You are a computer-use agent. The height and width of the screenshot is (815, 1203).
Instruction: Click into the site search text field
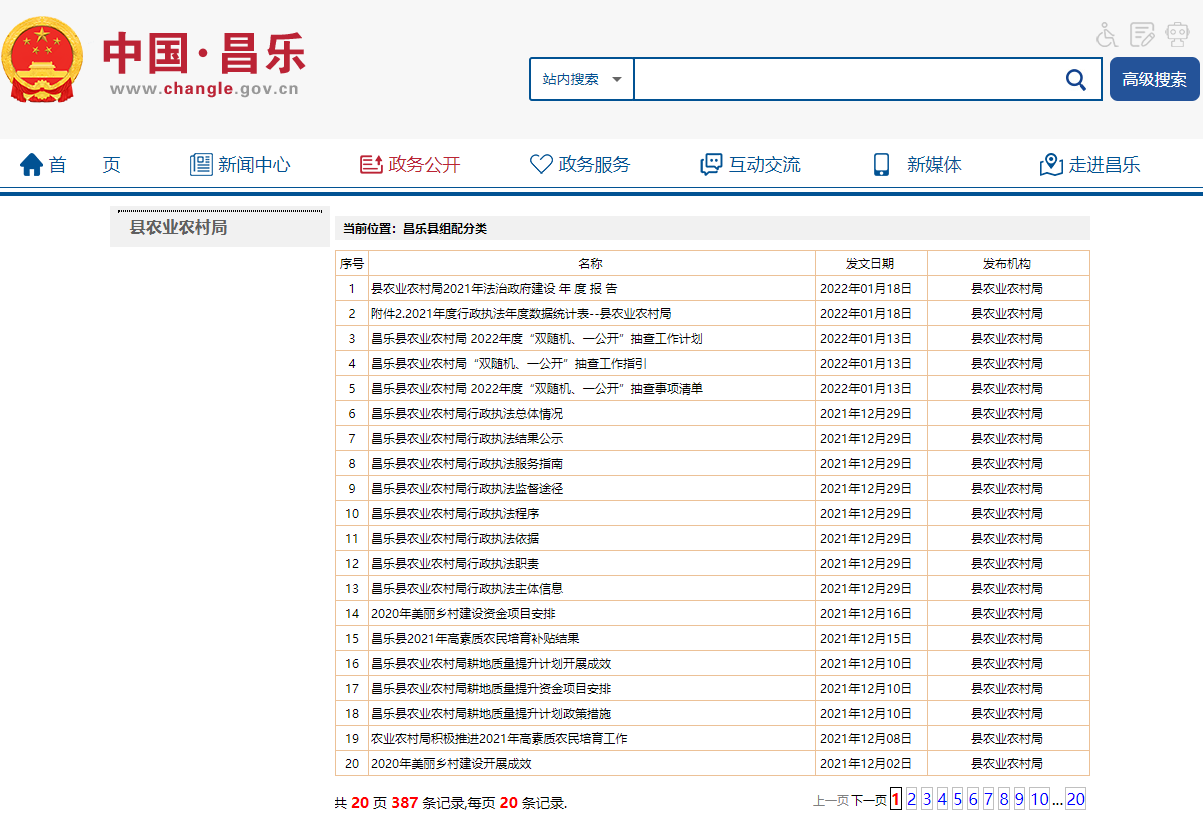click(845, 80)
